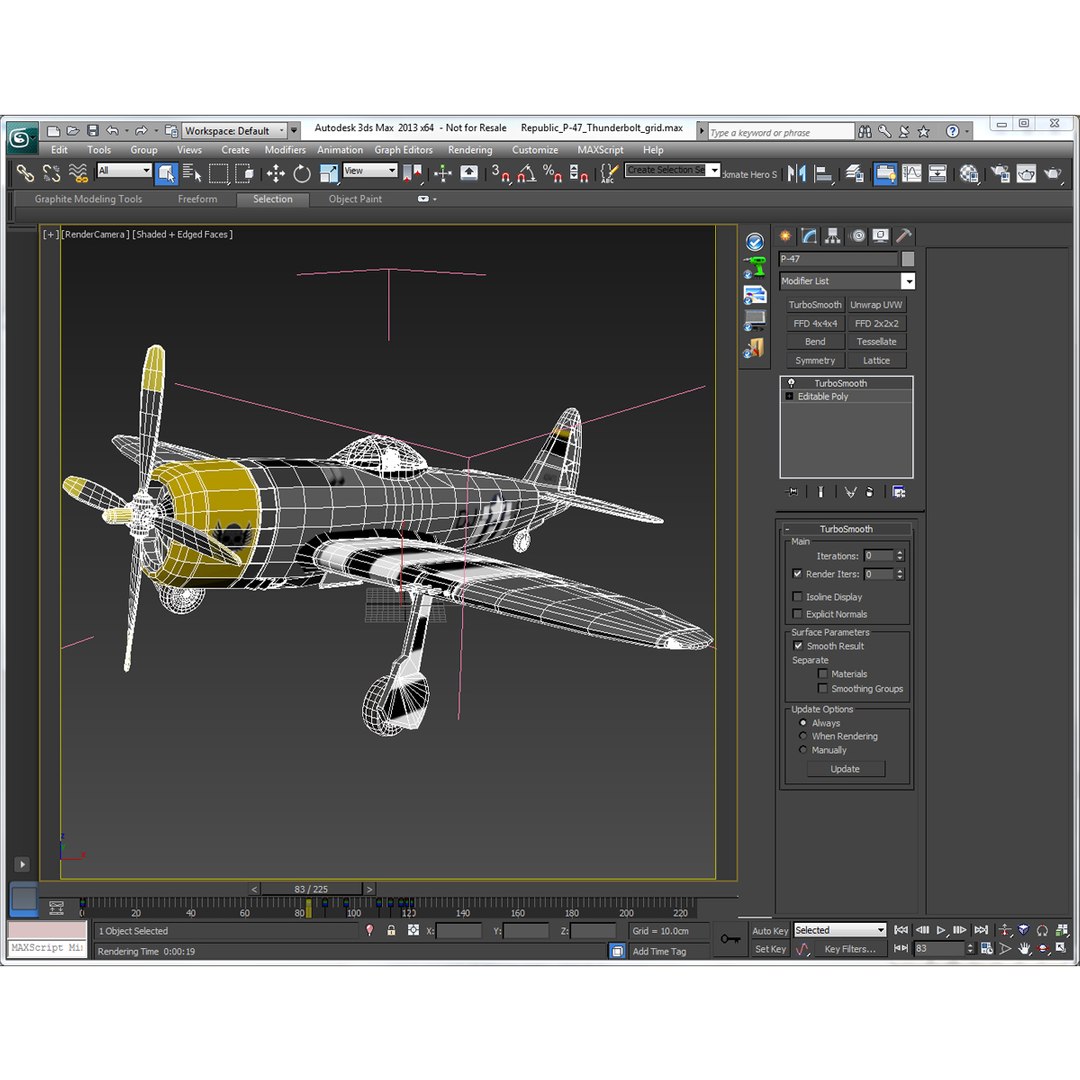The image size is (1080, 1080).
Task: Enable Separate by Materials checkbox
Action: pos(822,674)
